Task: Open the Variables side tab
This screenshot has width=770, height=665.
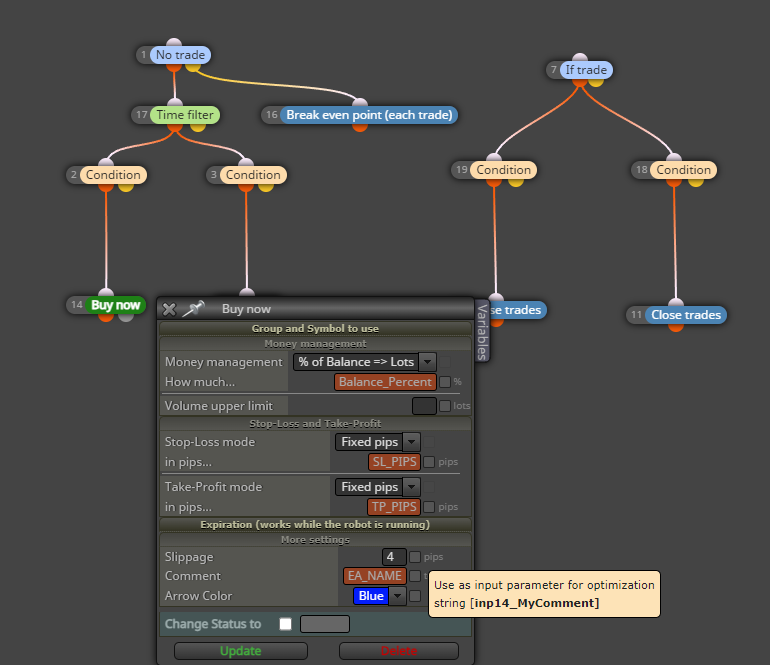Action: (x=482, y=331)
